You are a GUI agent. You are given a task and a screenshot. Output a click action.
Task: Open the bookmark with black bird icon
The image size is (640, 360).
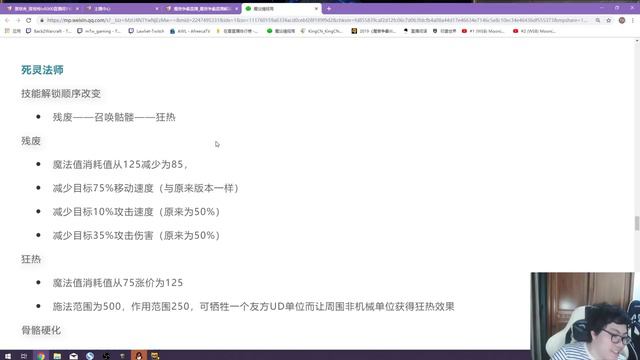coord(415,31)
